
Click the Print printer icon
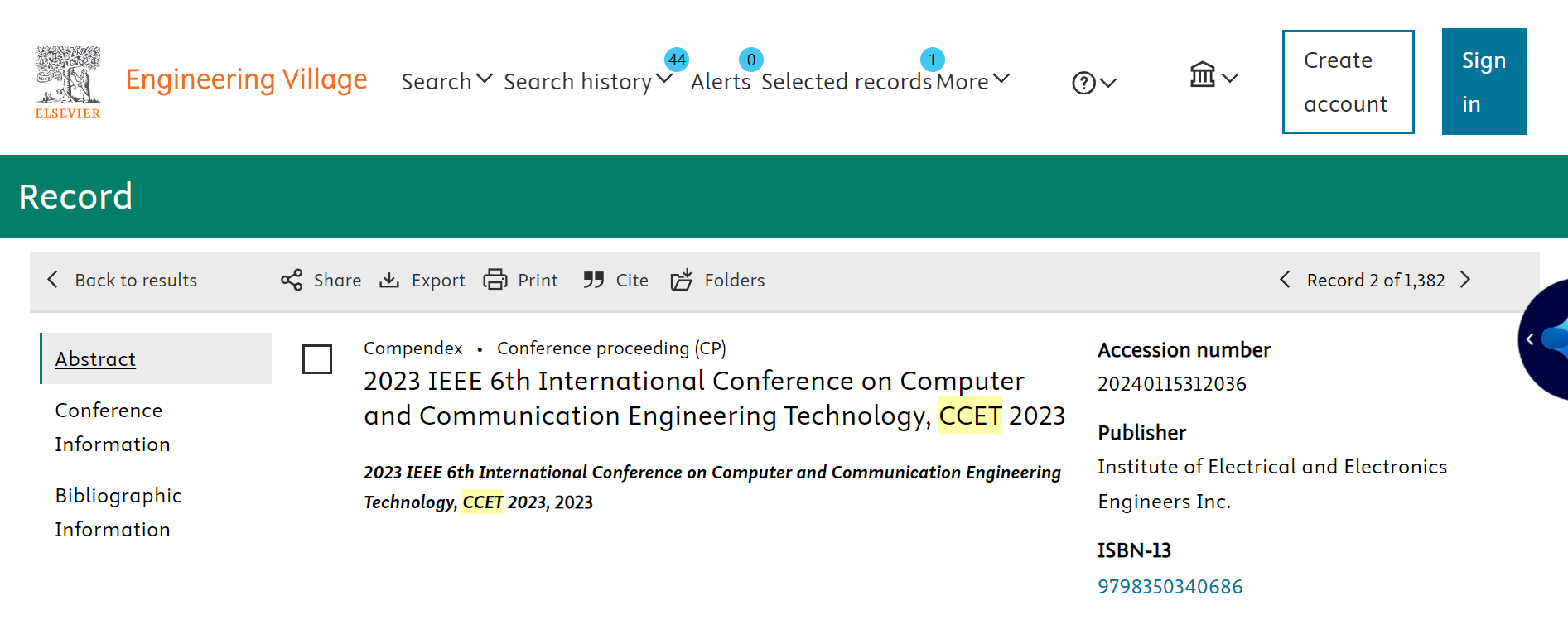[x=495, y=280]
